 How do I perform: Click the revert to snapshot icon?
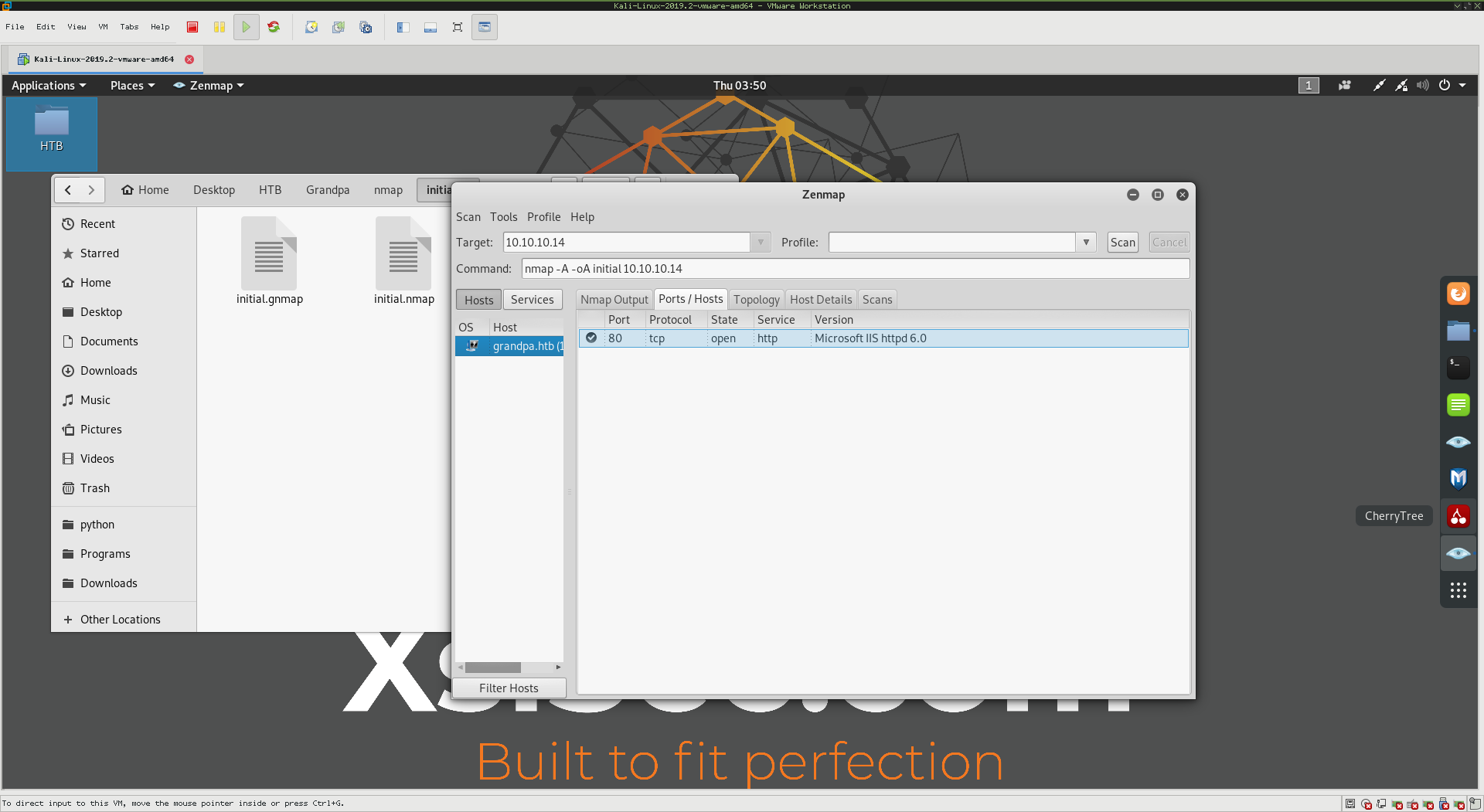(x=339, y=27)
